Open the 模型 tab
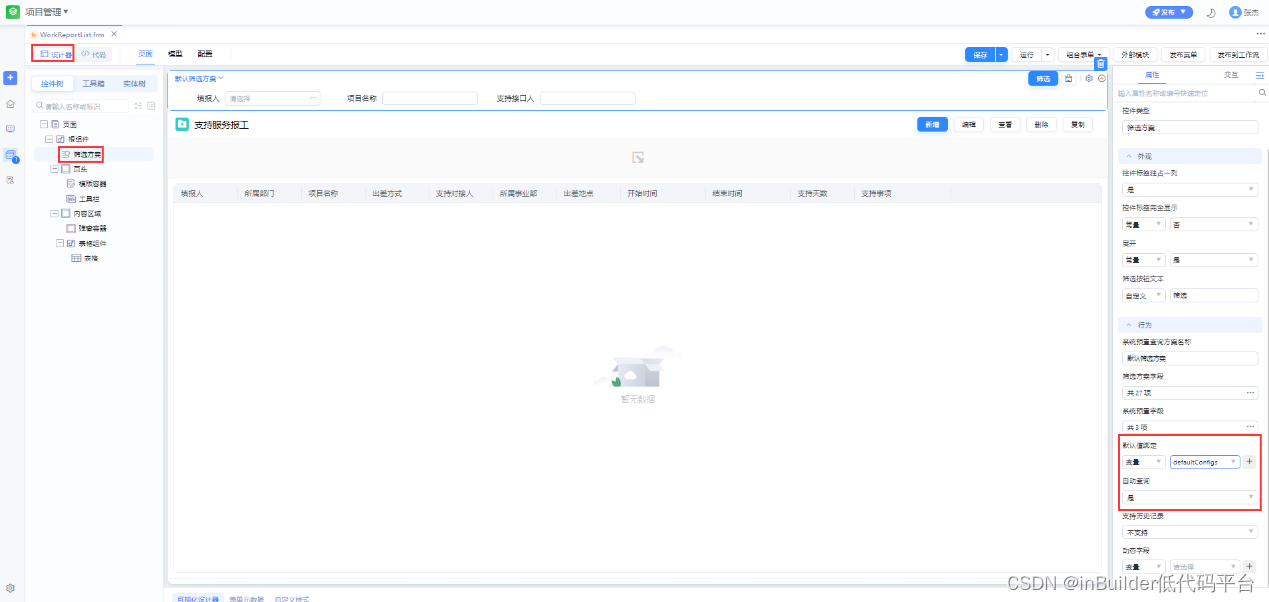Viewport: 1269px width, 602px height. [175, 54]
